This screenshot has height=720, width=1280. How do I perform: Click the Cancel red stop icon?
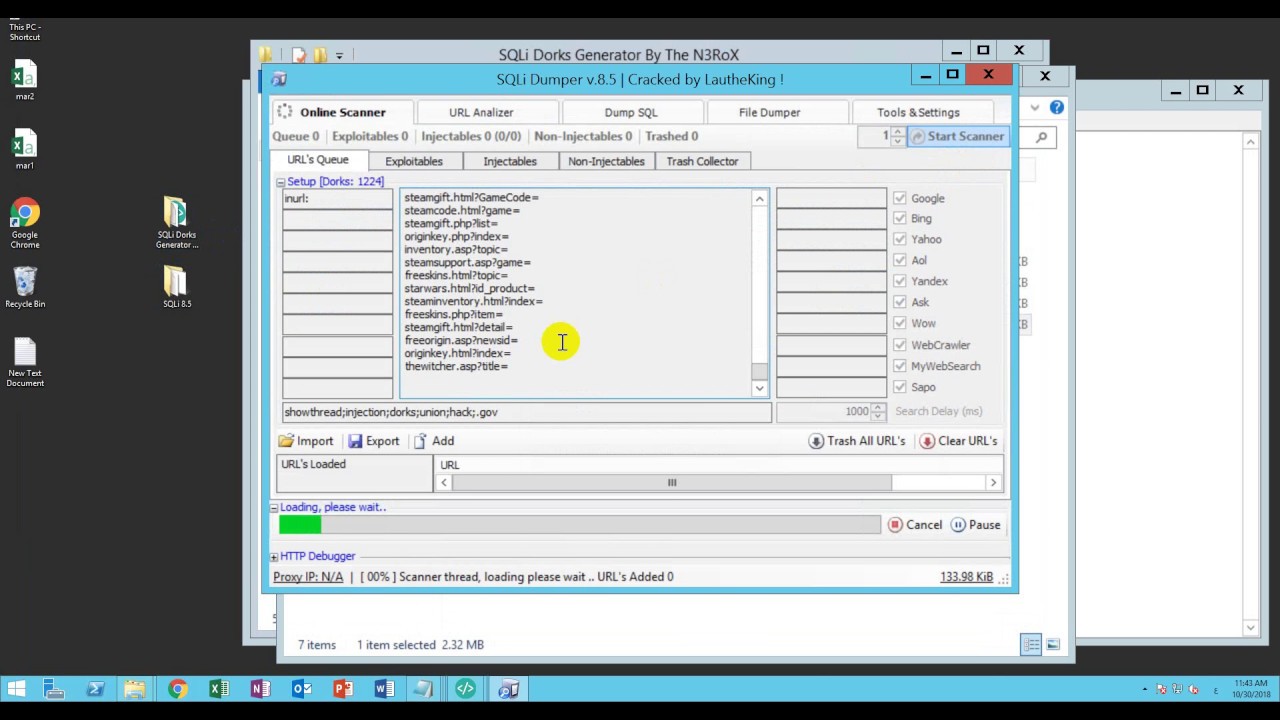pos(895,525)
